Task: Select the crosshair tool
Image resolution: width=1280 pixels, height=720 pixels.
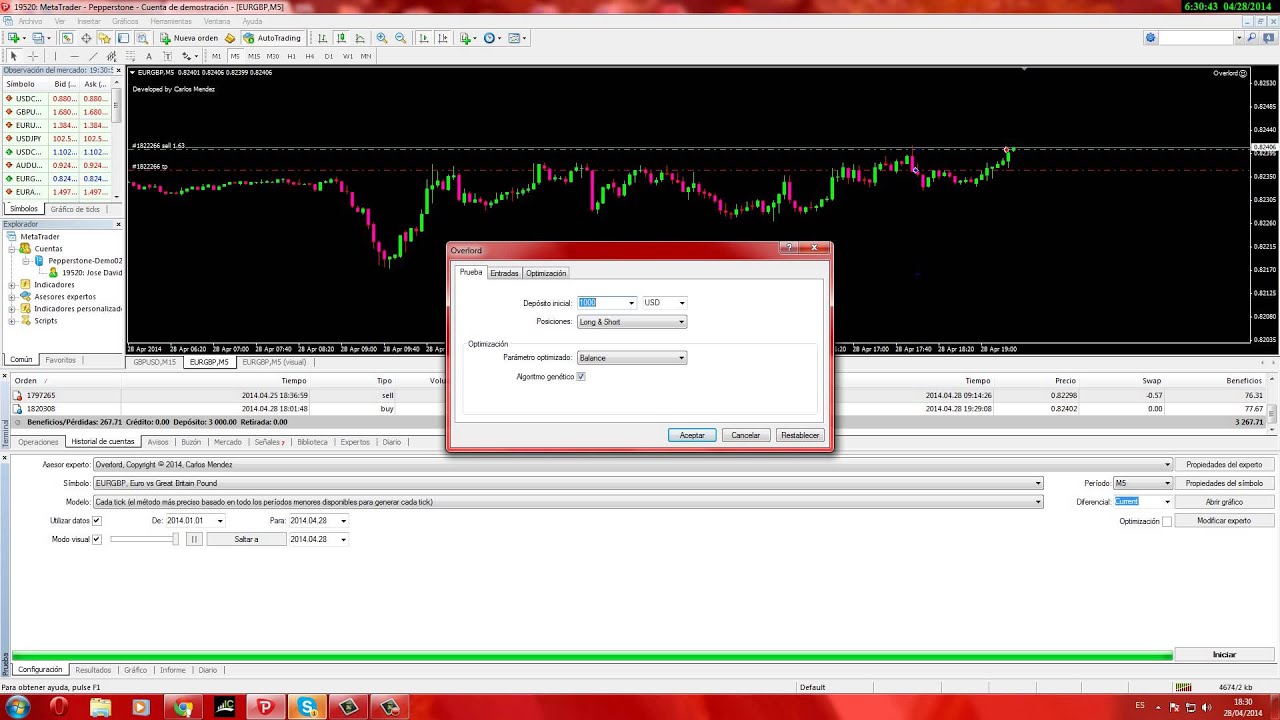Action: point(32,56)
